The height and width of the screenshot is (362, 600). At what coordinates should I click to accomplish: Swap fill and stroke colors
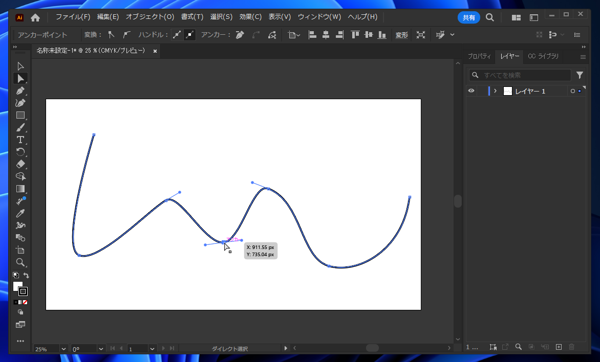26,275
